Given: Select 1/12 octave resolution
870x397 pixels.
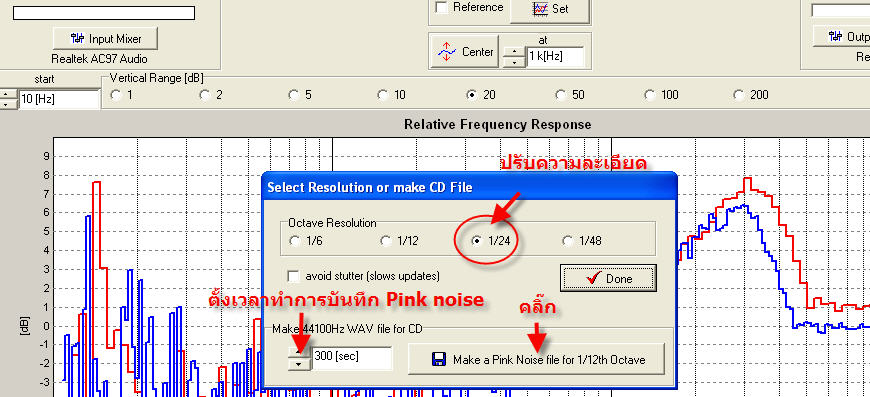Looking at the screenshot, I should (x=386, y=241).
